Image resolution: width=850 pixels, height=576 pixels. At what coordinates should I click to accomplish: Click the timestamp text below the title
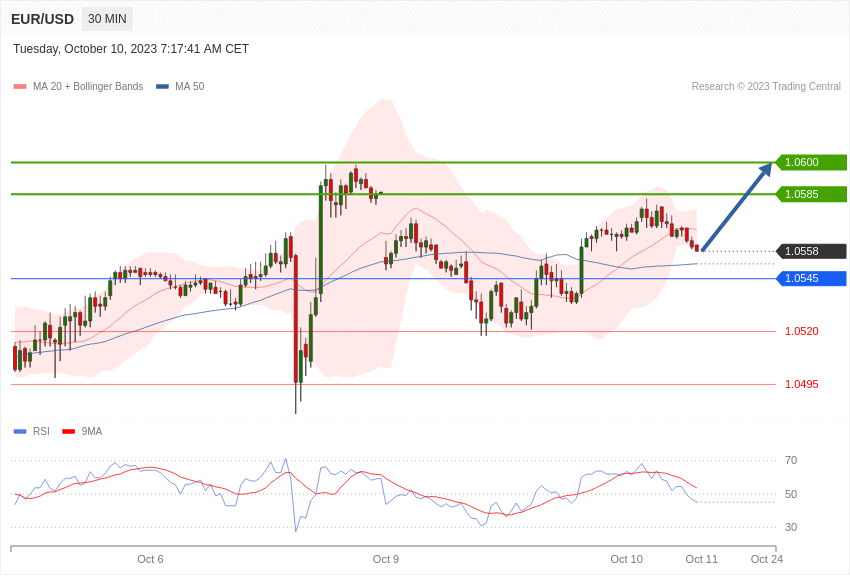coord(131,48)
